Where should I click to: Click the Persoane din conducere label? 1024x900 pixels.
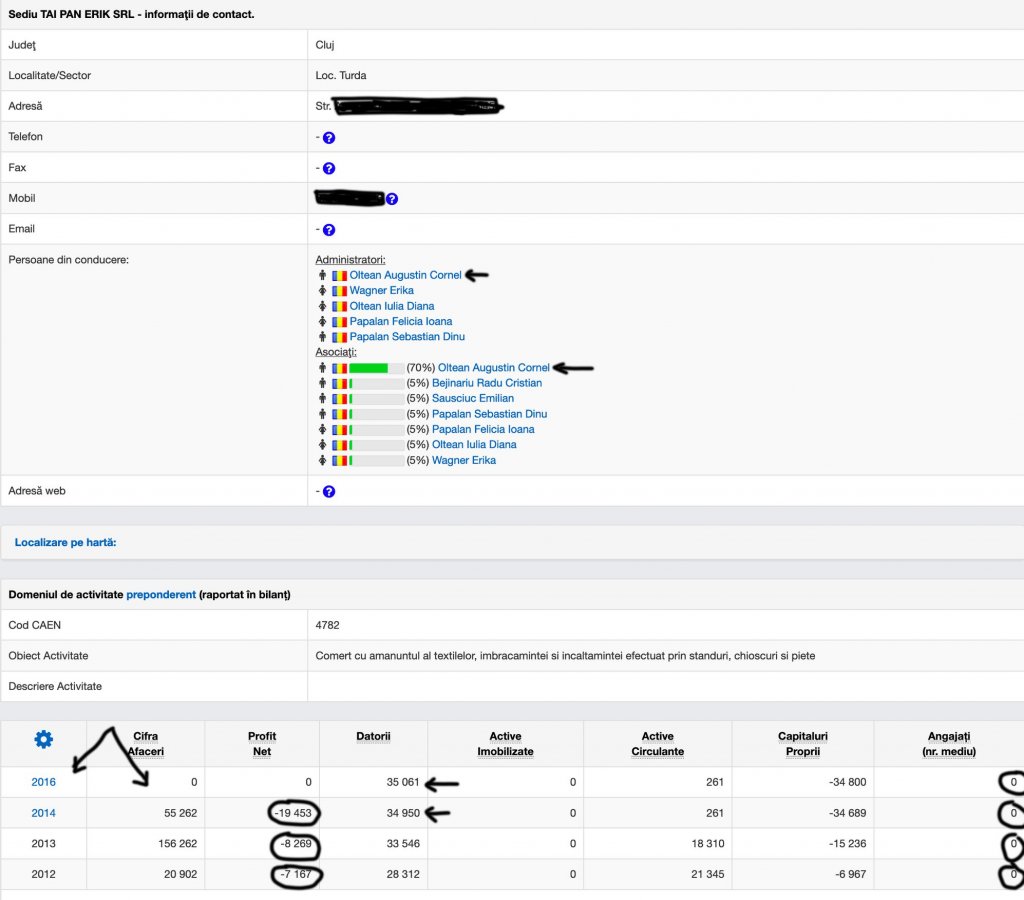click(x=69, y=260)
